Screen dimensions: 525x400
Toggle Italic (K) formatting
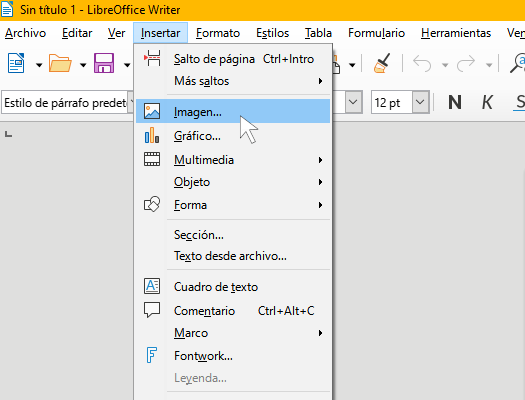487,102
